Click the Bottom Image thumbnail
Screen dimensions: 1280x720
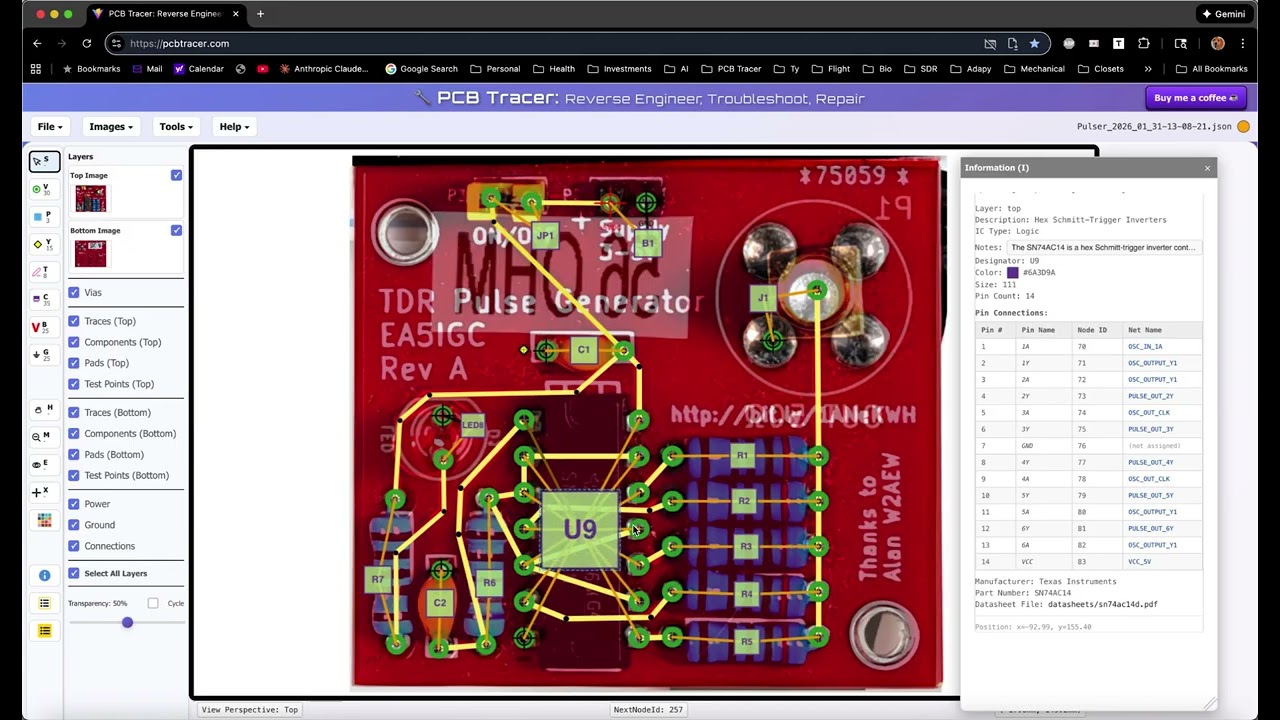(x=90, y=253)
